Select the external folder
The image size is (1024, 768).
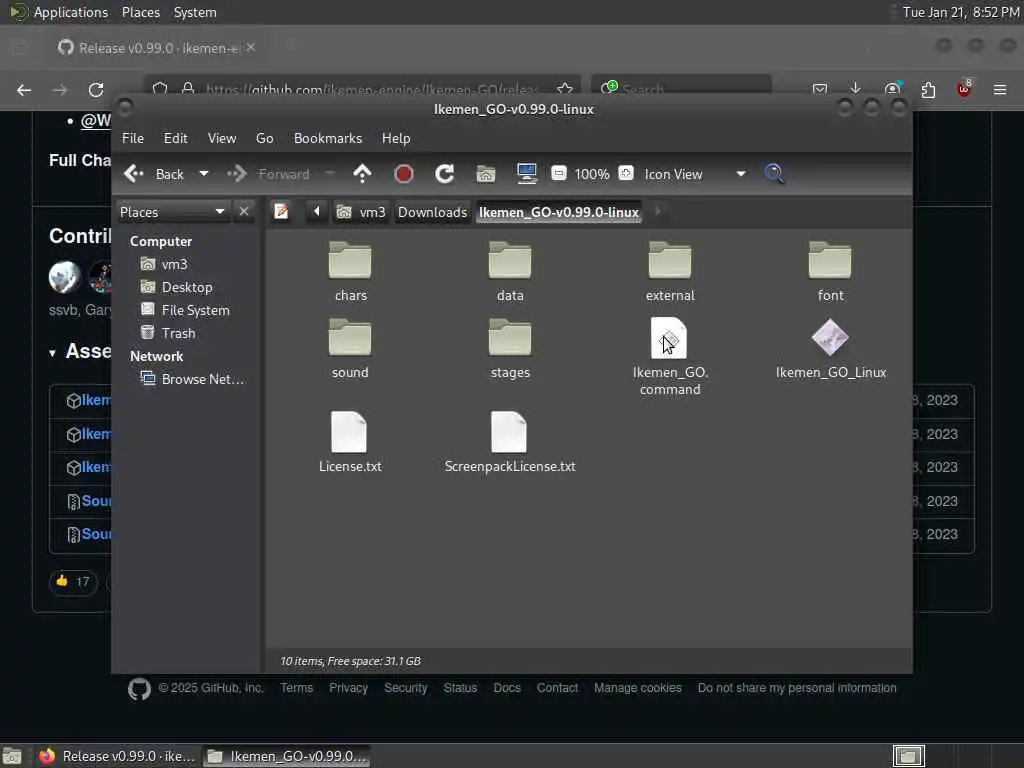(670, 272)
